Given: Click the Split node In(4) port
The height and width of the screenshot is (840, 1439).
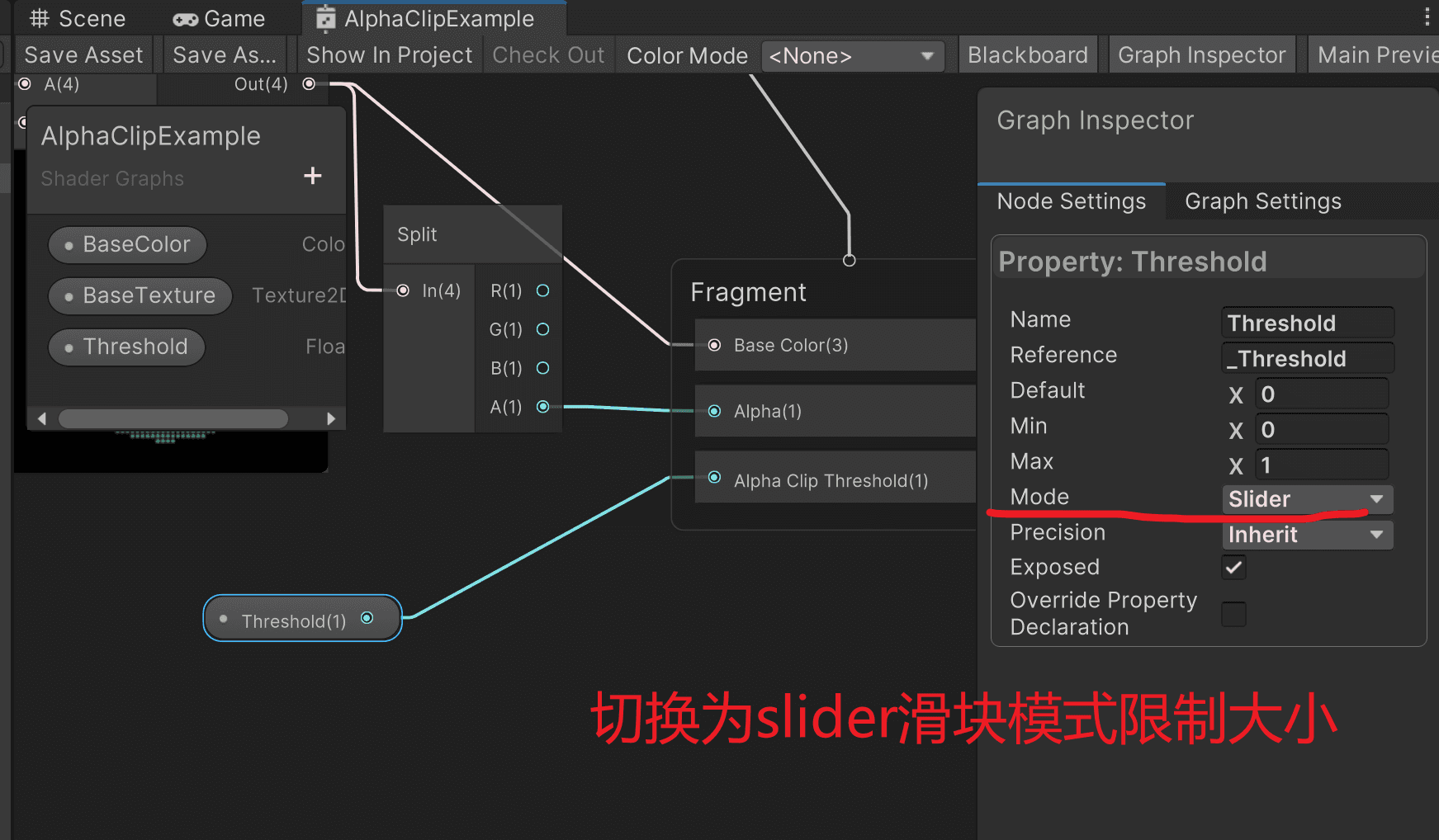Looking at the screenshot, I should tap(403, 290).
